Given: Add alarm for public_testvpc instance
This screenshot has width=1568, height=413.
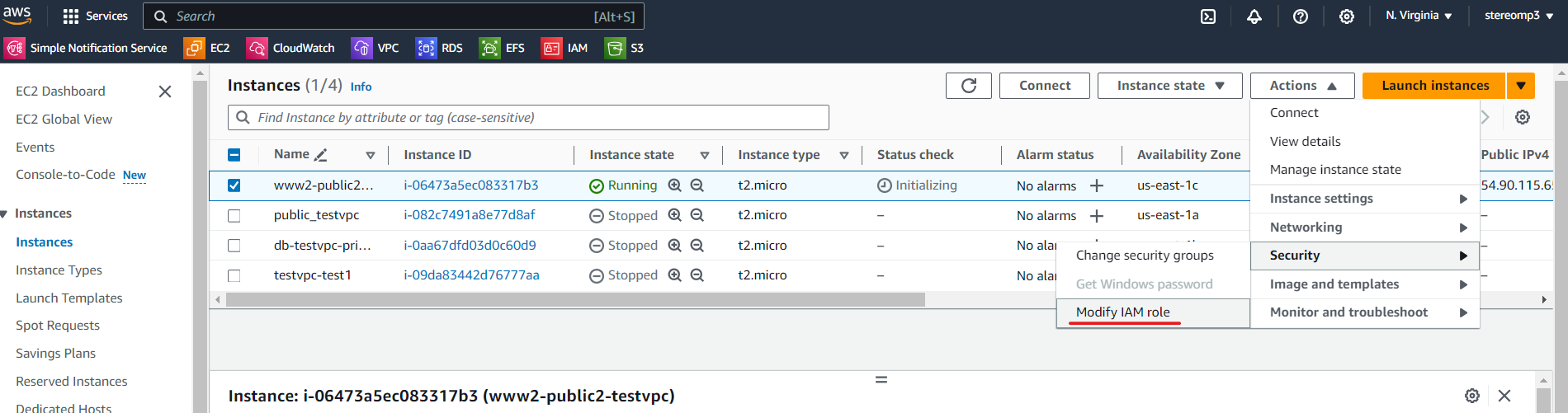Looking at the screenshot, I should (x=1097, y=216).
